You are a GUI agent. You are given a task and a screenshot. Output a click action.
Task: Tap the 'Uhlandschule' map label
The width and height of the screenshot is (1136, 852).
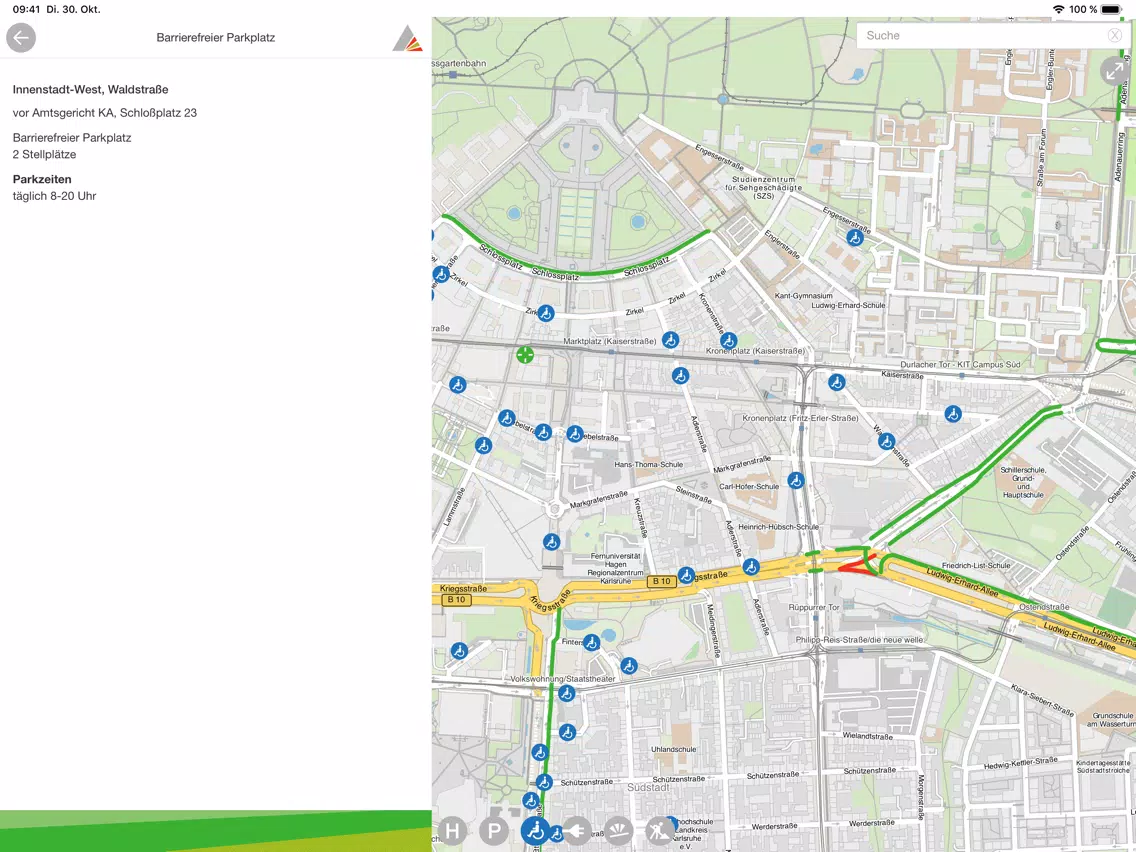[x=674, y=749]
